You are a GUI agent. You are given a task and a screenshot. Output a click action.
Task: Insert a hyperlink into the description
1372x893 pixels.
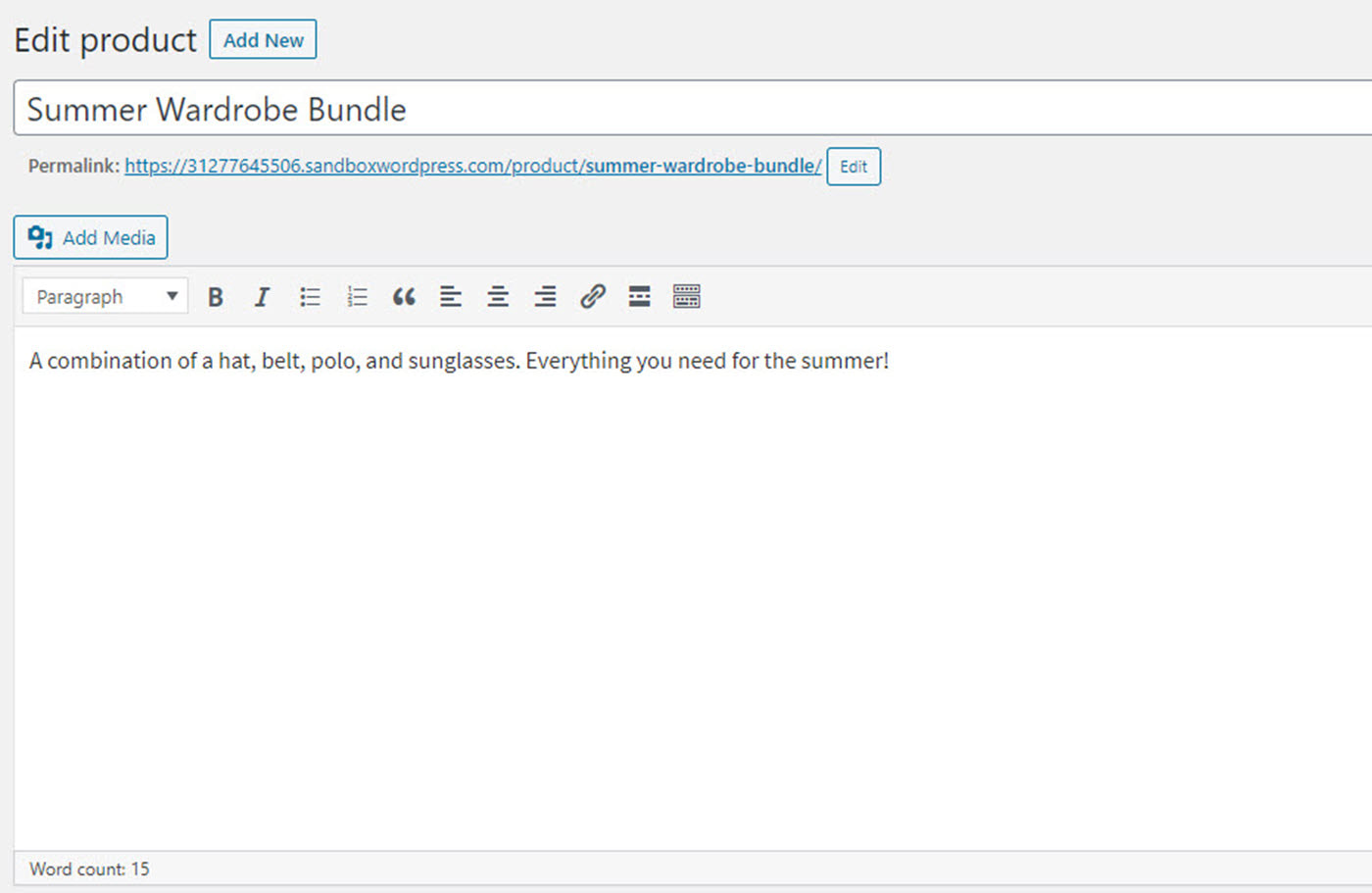593,296
